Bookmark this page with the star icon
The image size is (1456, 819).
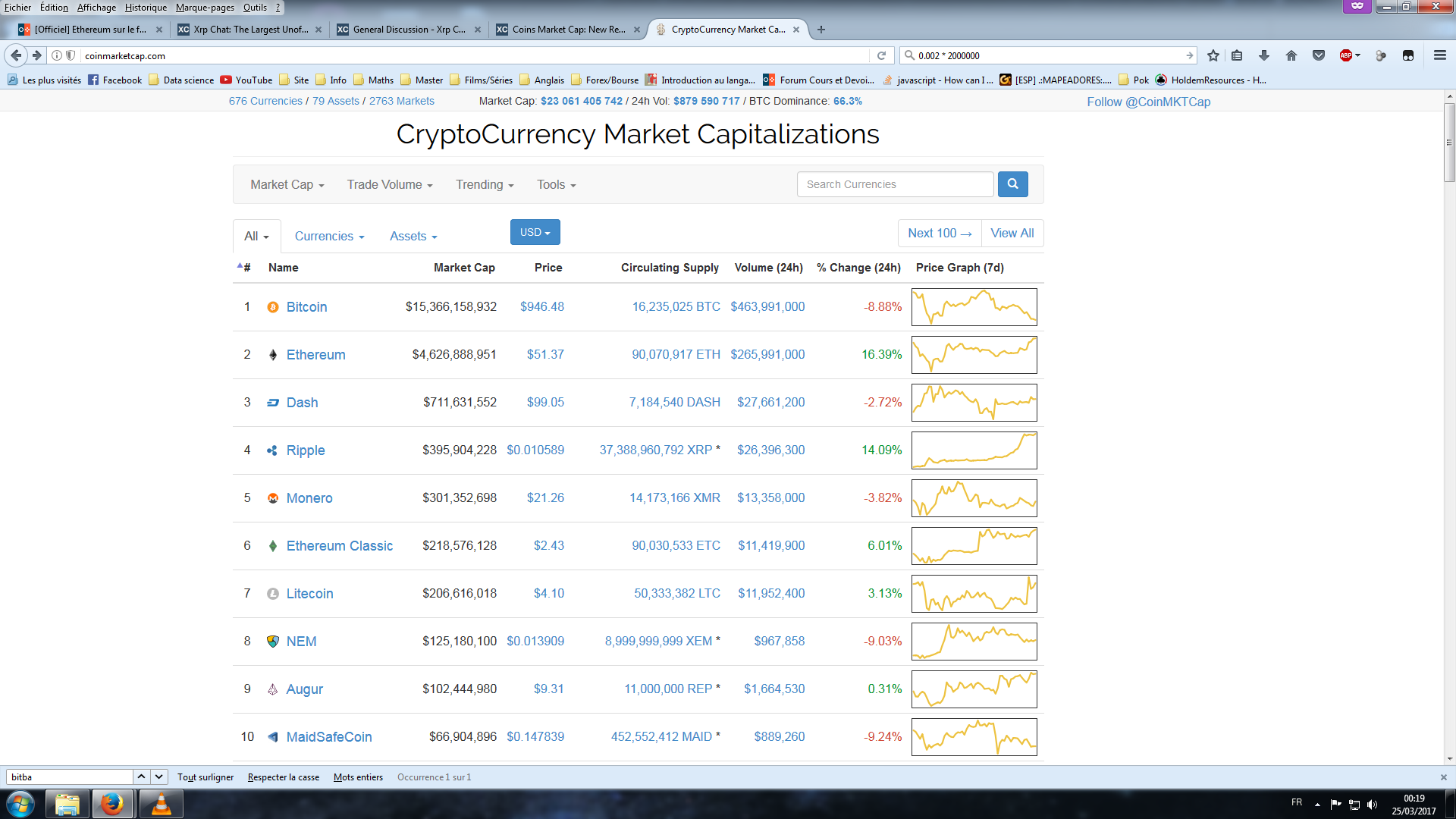click(1213, 55)
